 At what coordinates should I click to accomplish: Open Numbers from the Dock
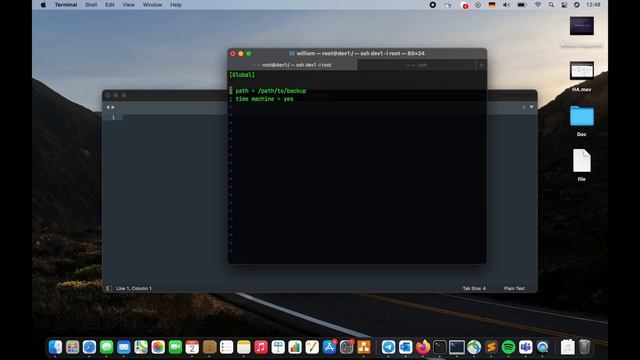coord(295,347)
